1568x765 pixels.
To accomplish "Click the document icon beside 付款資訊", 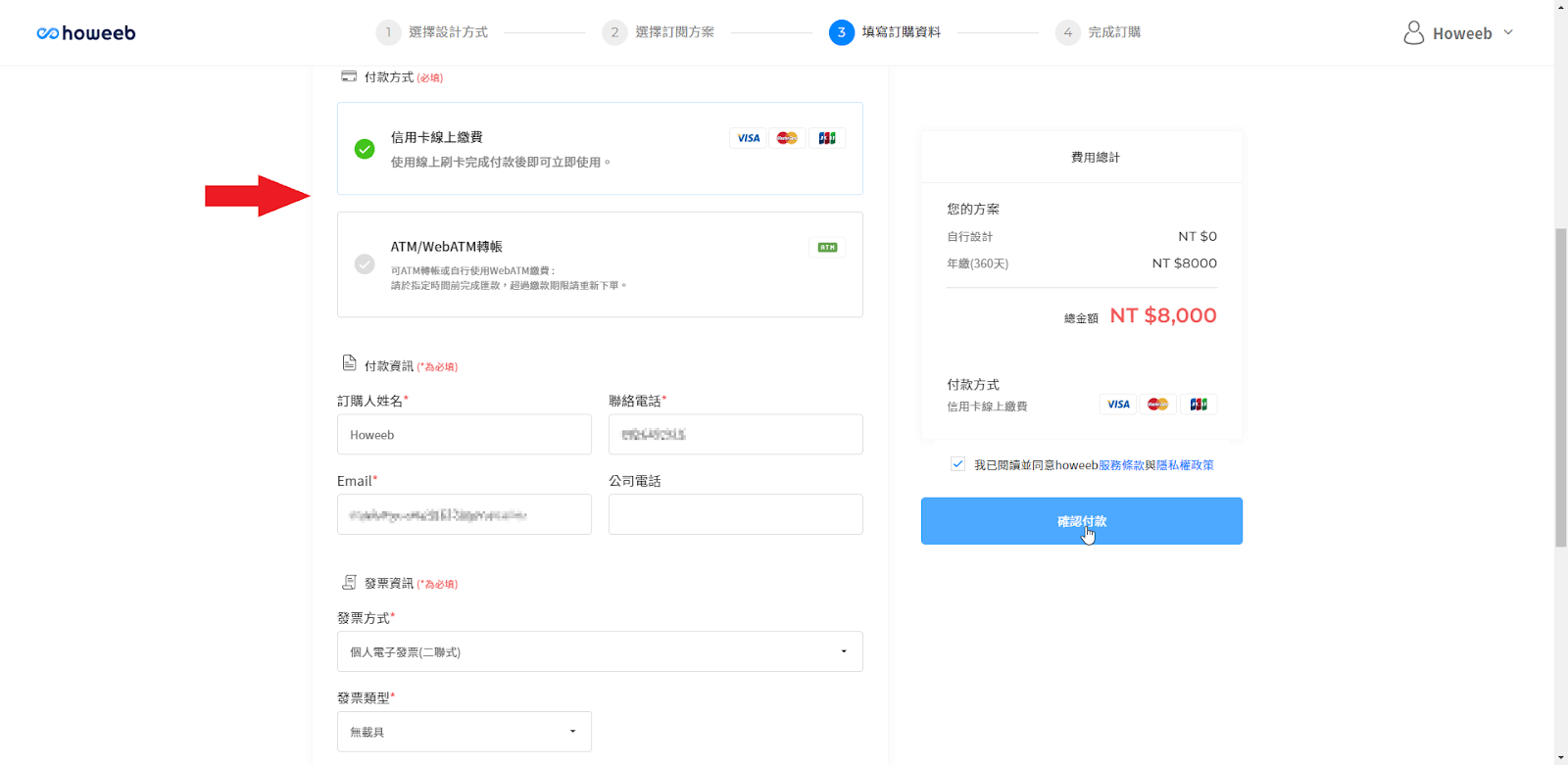I will point(349,363).
